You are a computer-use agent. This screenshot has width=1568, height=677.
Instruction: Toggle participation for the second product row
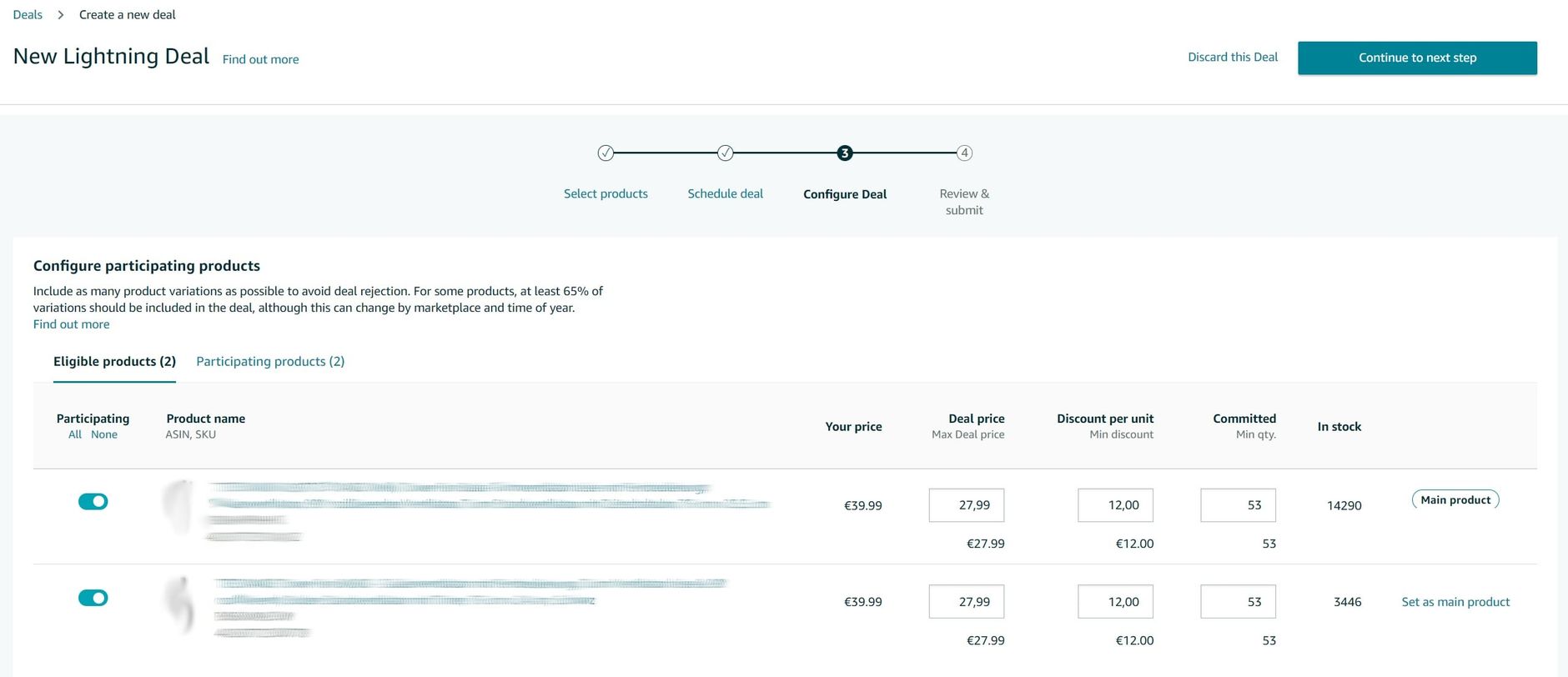(93, 598)
